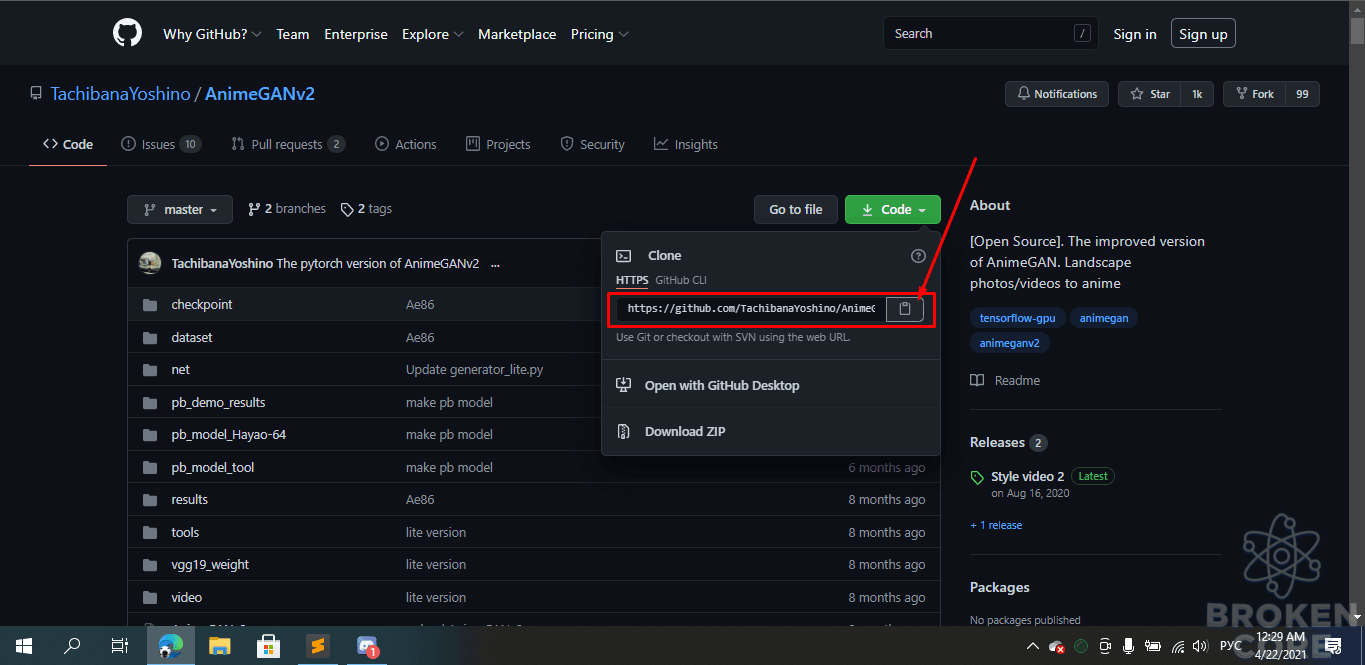Click the help question mark icon beside Clone

[x=918, y=256]
